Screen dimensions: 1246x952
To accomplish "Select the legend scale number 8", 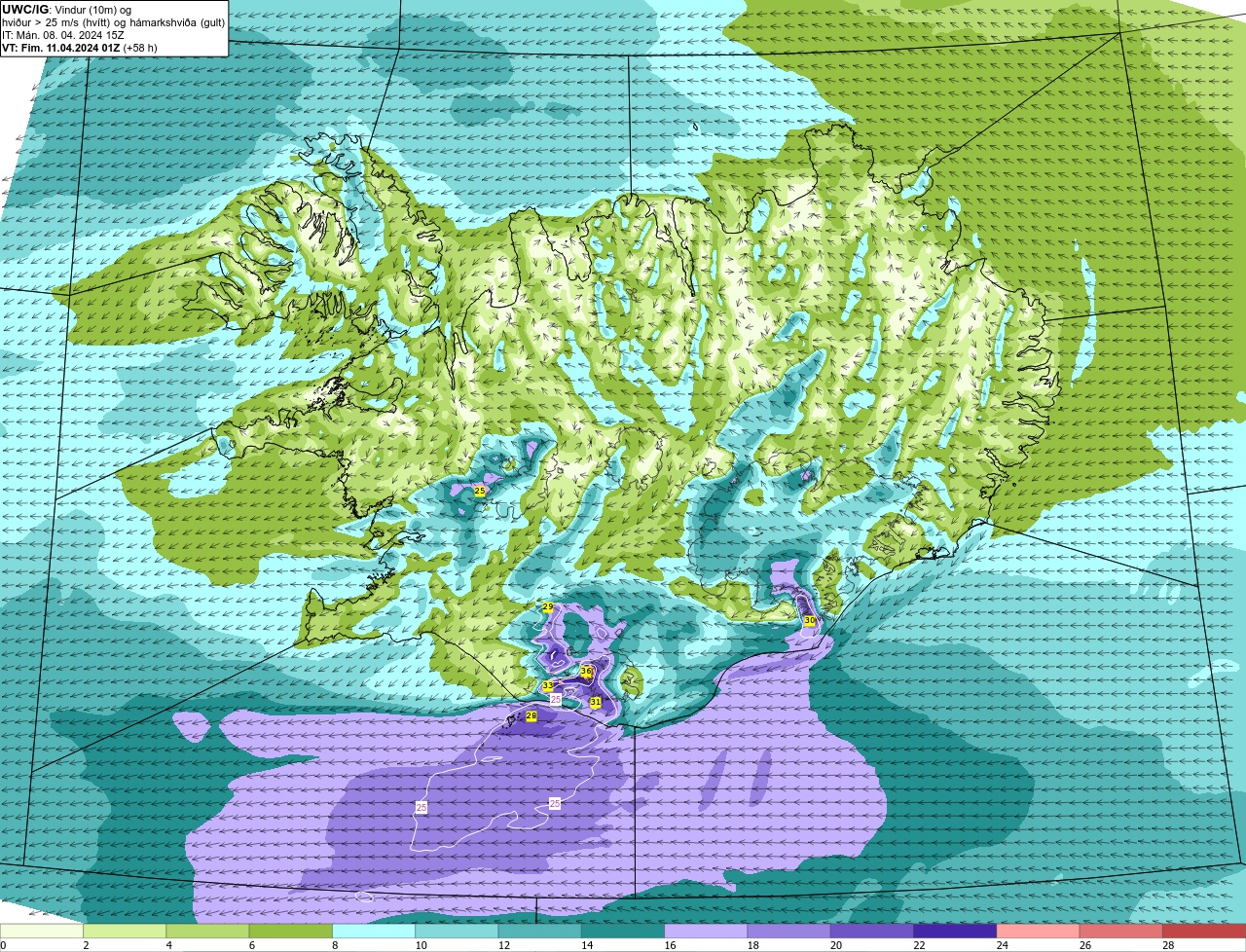I will pos(335,945).
